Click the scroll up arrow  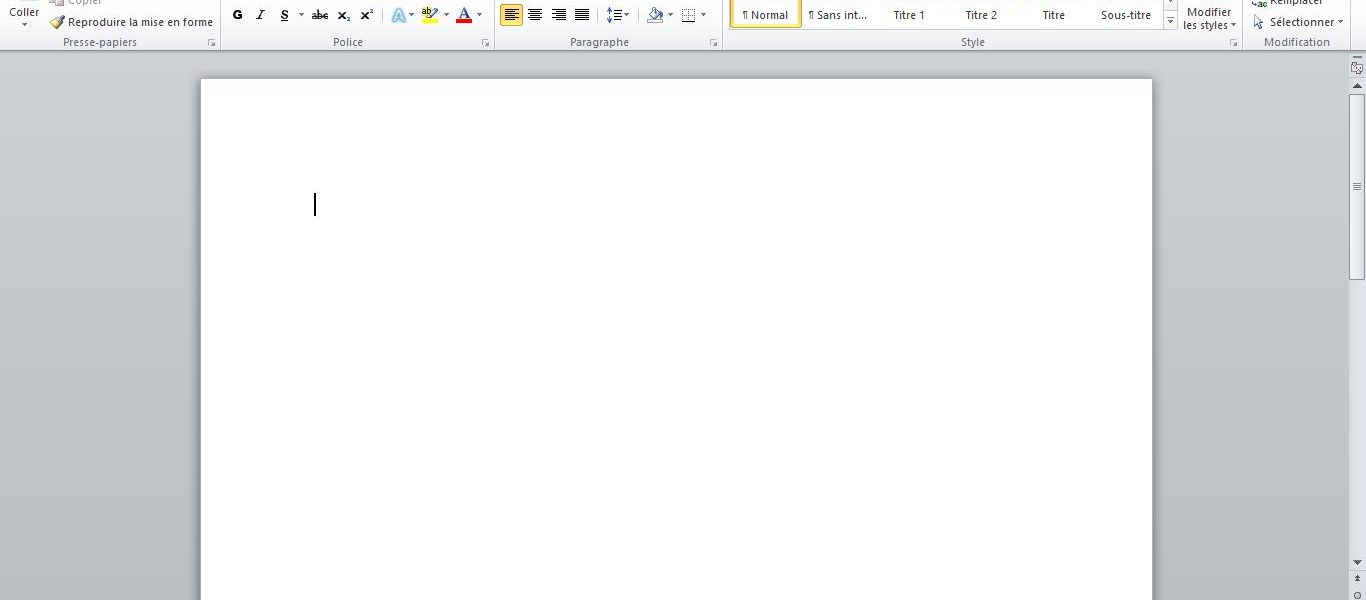(x=1357, y=85)
